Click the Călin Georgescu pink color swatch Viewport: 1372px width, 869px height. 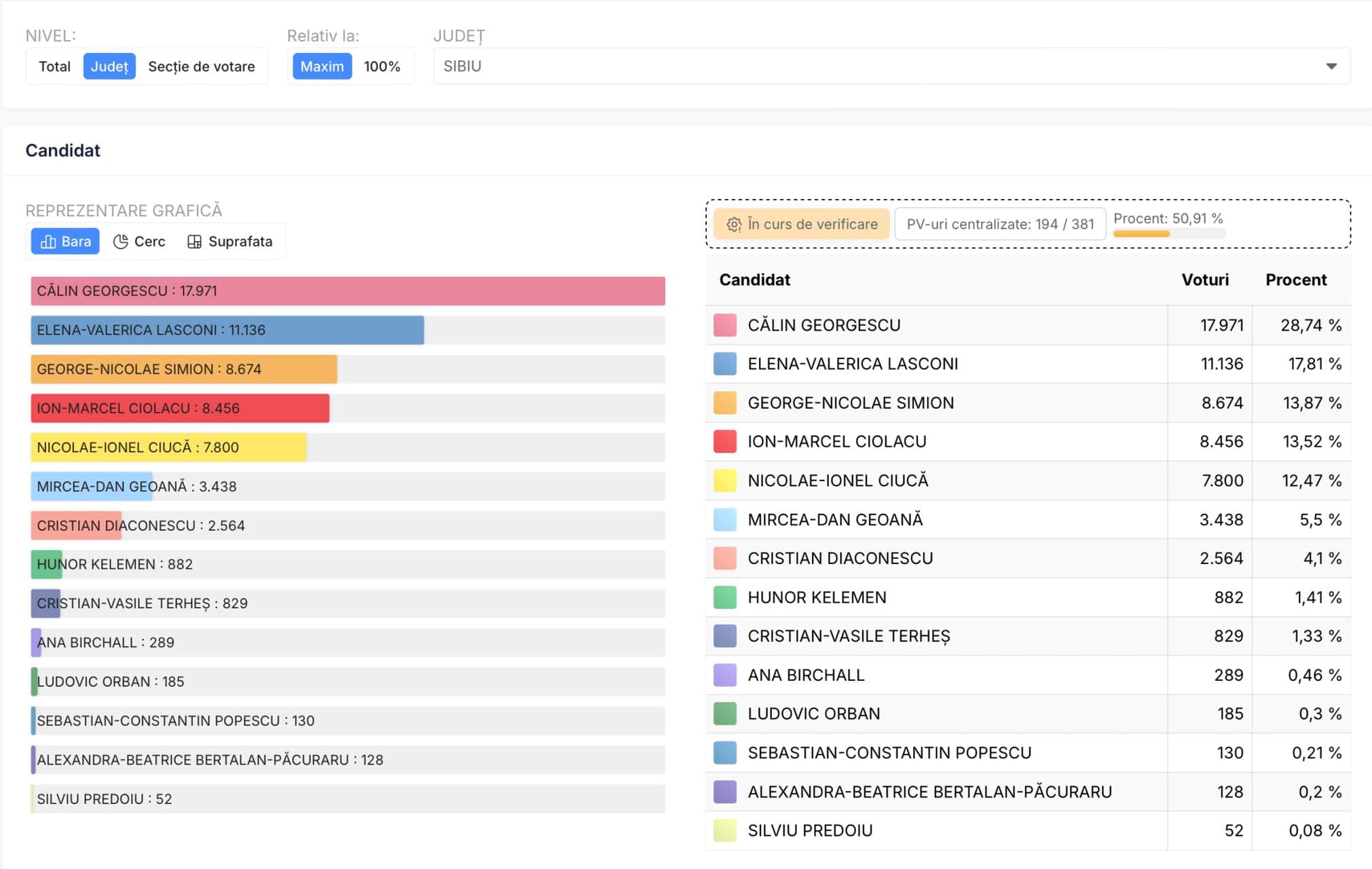[725, 325]
